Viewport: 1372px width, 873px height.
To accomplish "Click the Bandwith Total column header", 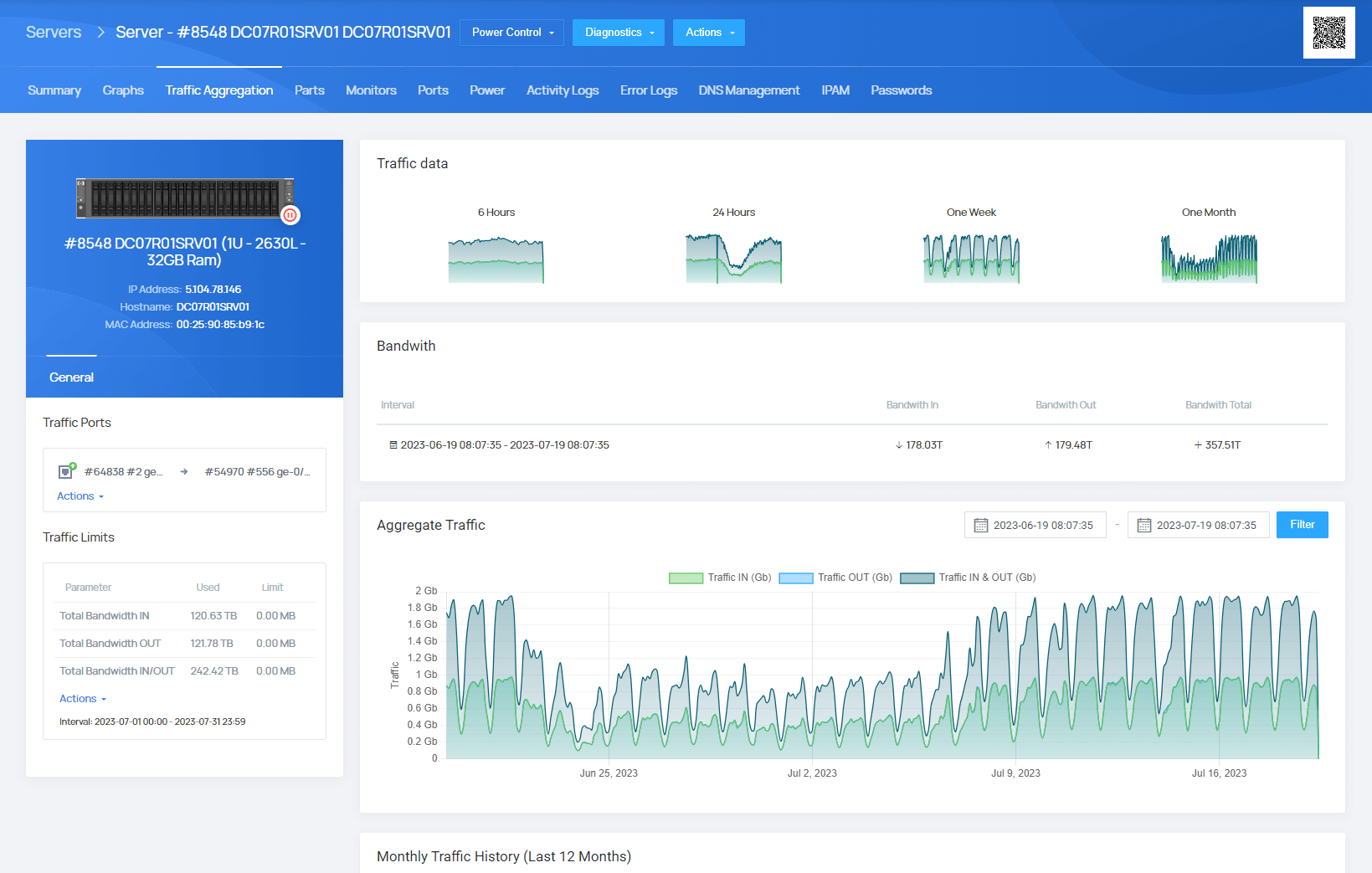I will pos(1218,405).
